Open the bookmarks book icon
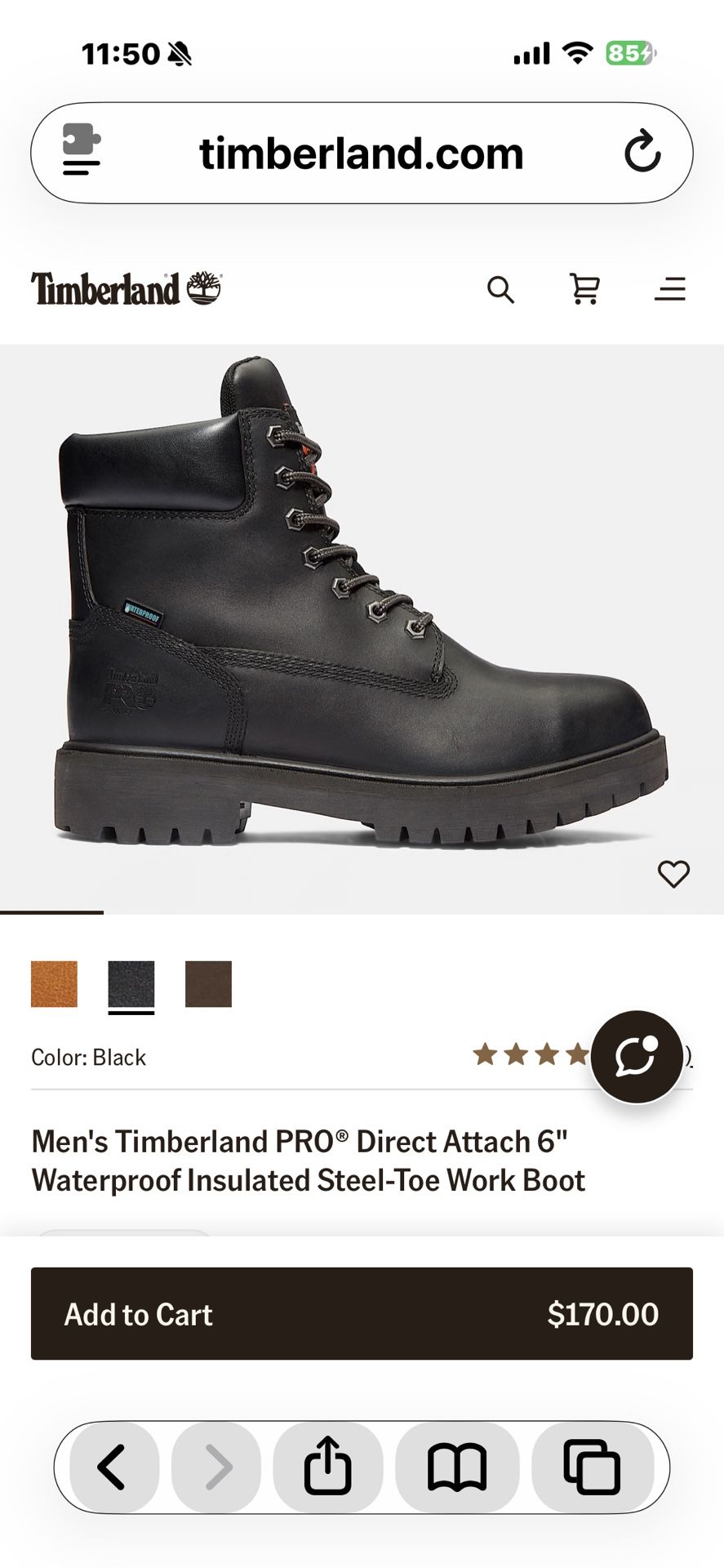This screenshot has width=724, height=1568. (457, 1468)
